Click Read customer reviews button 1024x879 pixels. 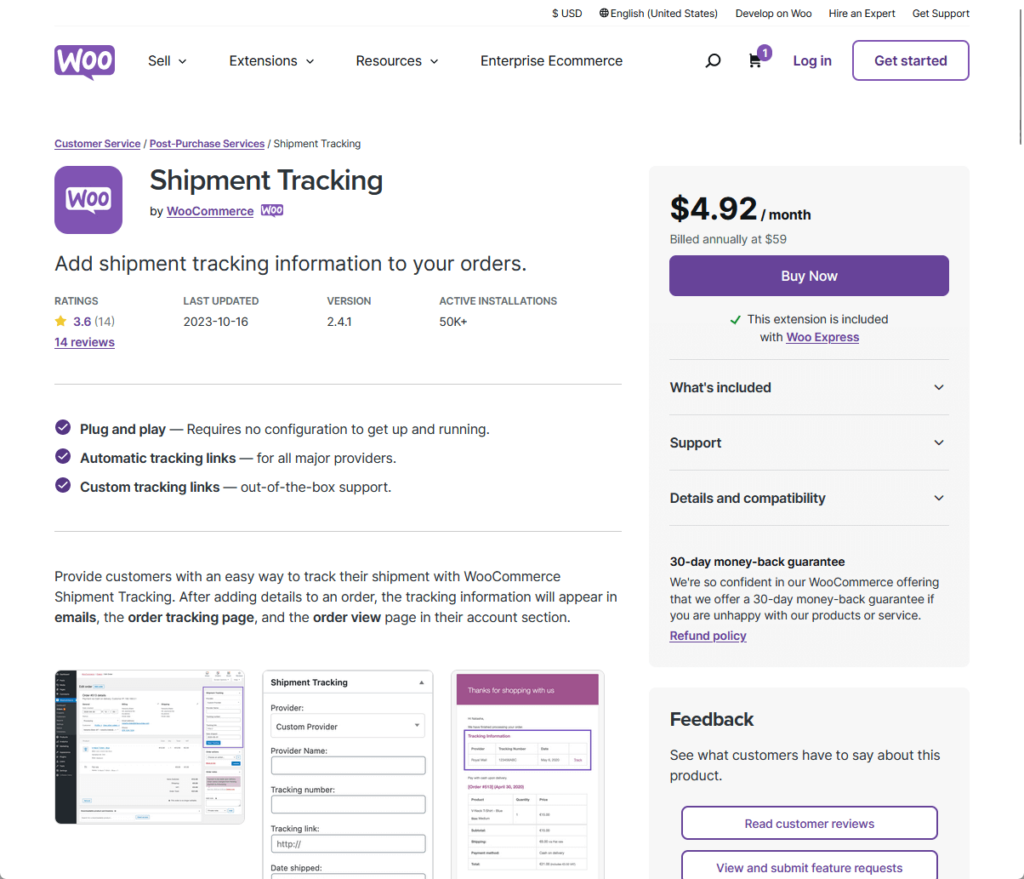click(x=809, y=823)
